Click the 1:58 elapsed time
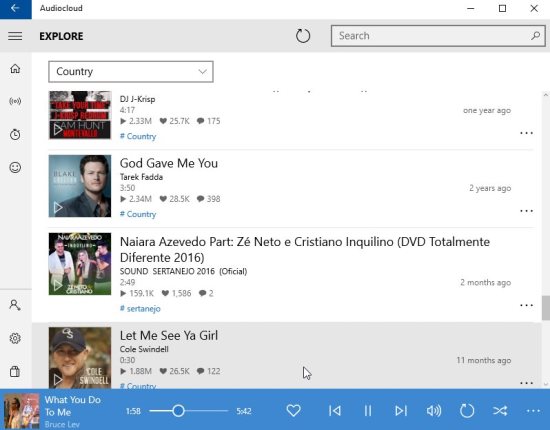The image size is (550, 430). pos(133,411)
